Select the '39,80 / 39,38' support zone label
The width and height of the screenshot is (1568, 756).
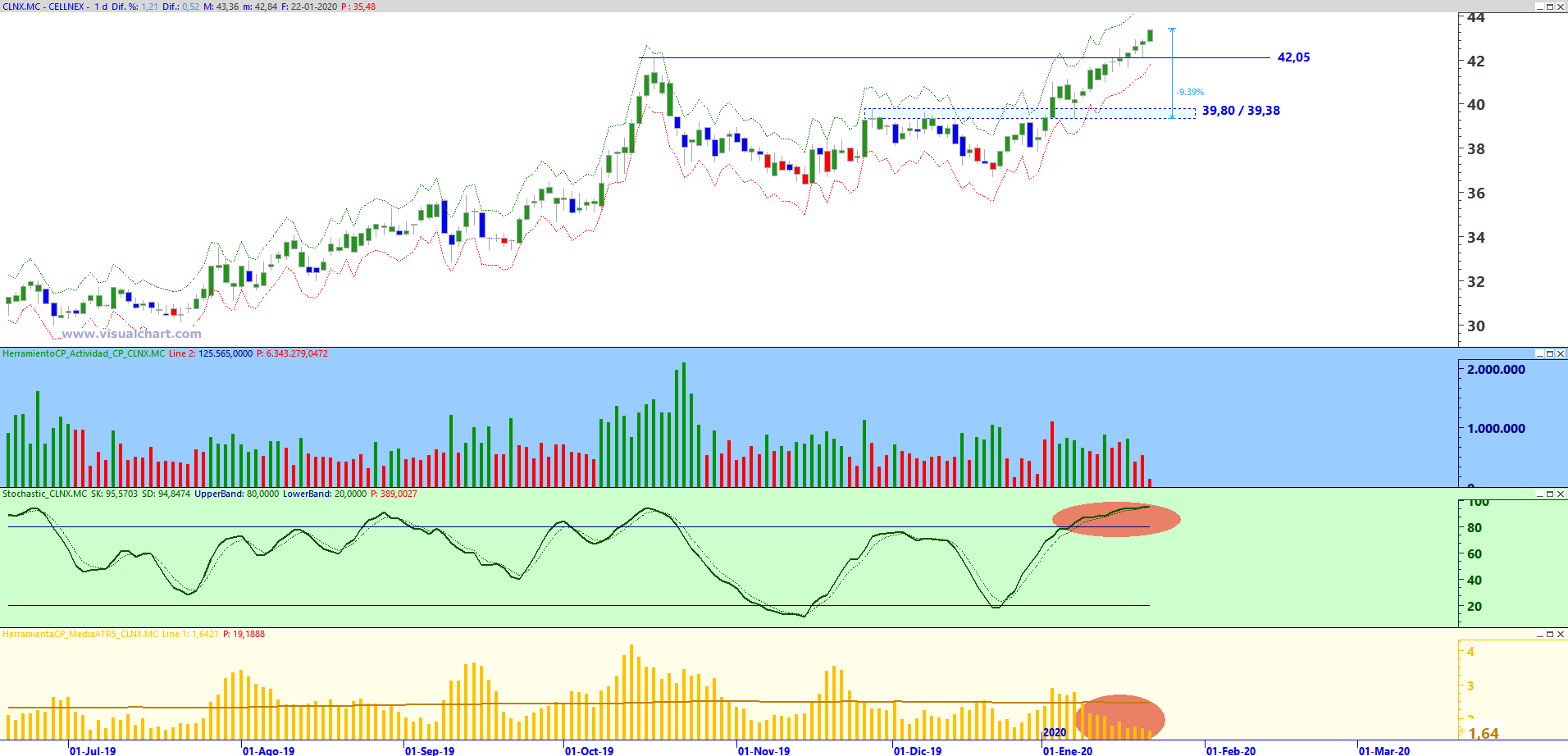point(1241,111)
